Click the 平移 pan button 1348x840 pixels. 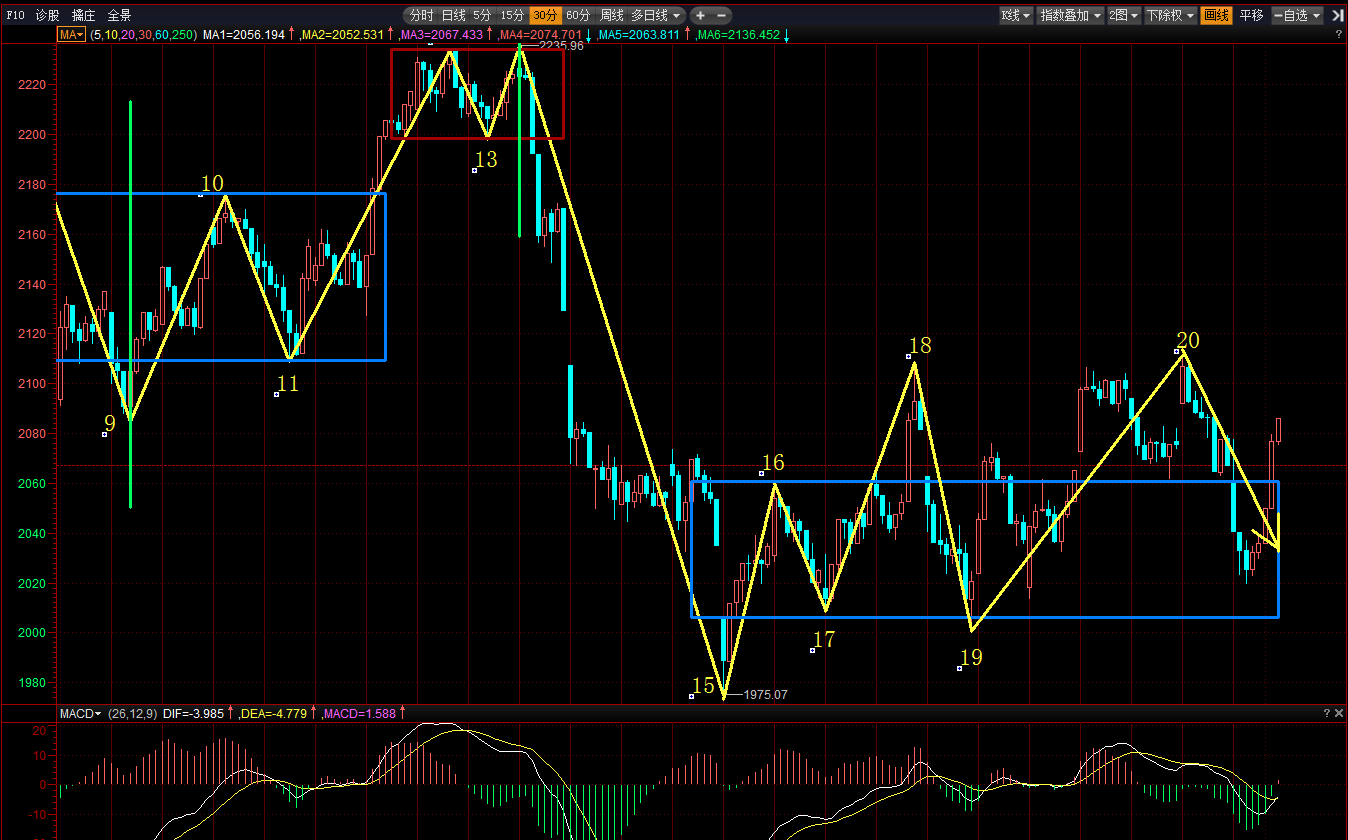pyautogui.click(x=1251, y=16)
